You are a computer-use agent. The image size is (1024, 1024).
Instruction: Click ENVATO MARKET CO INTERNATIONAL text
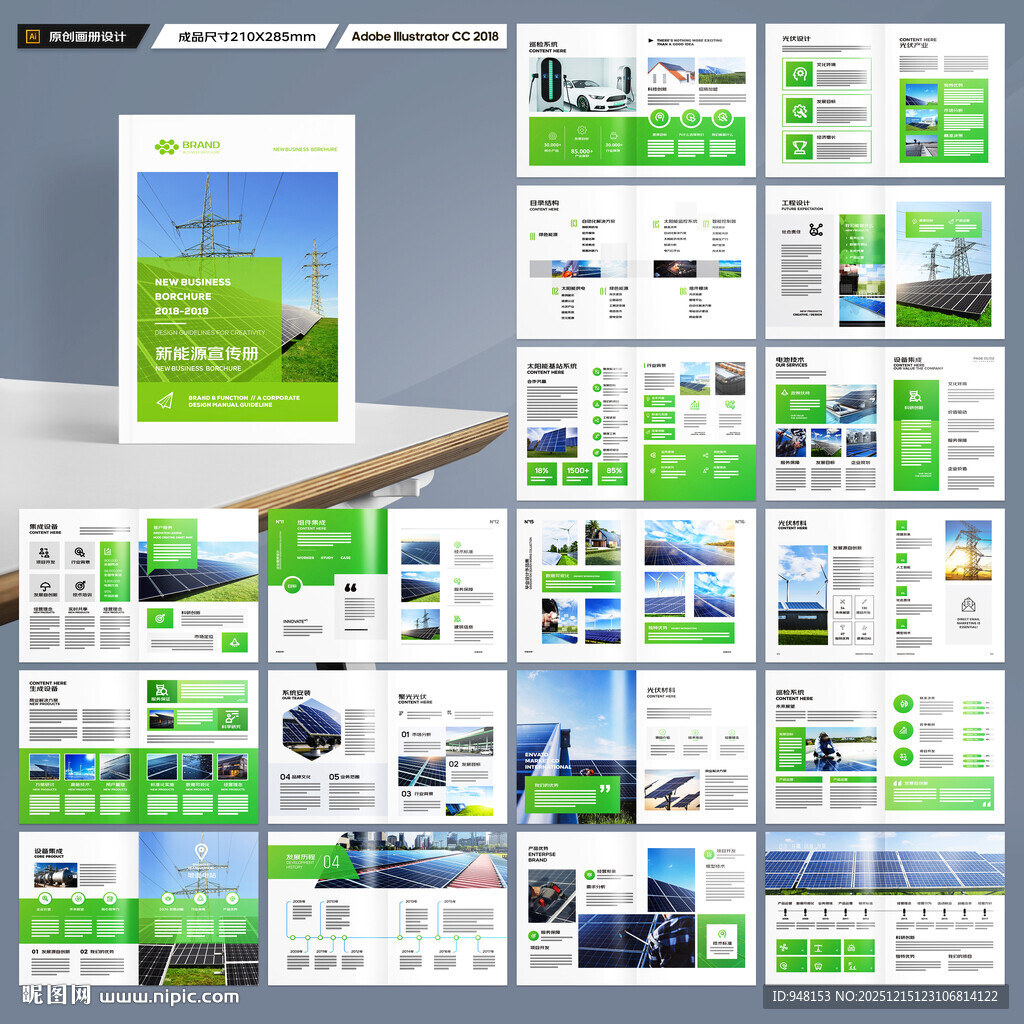tap(549, 761)
